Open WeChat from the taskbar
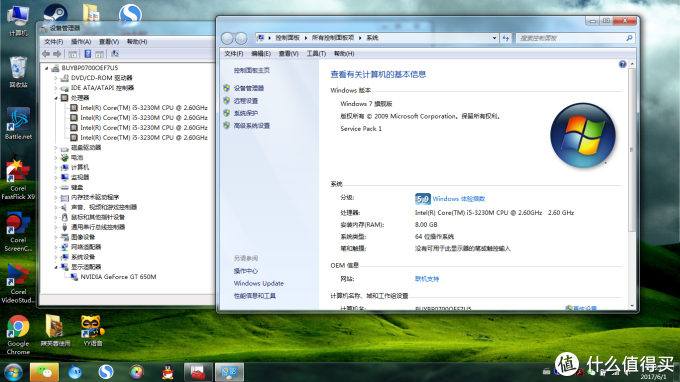This screenshot has height=382, width=680. (44, 372)
